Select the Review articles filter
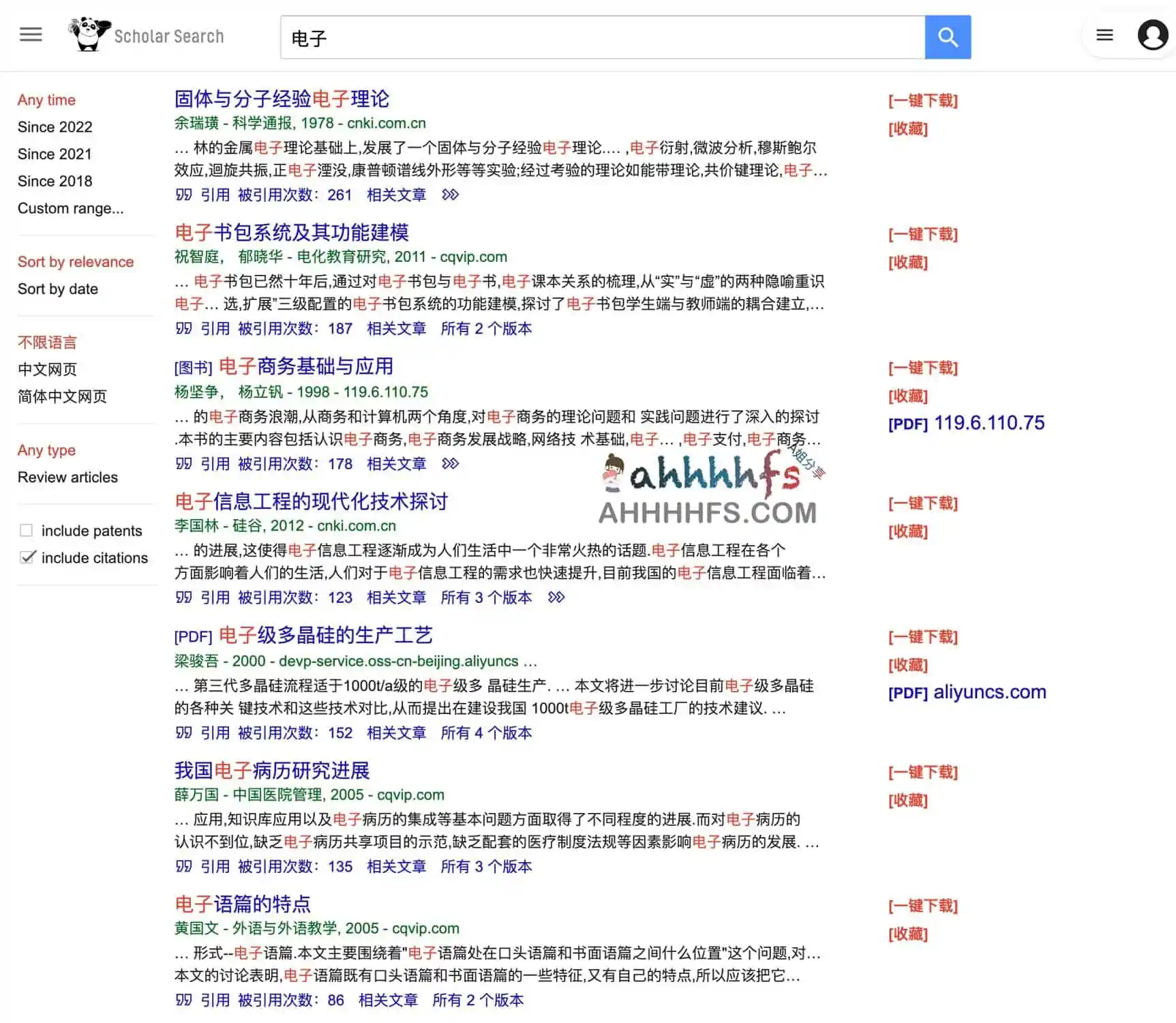This screenshot has width=1176, height=1023. point(67,477)
